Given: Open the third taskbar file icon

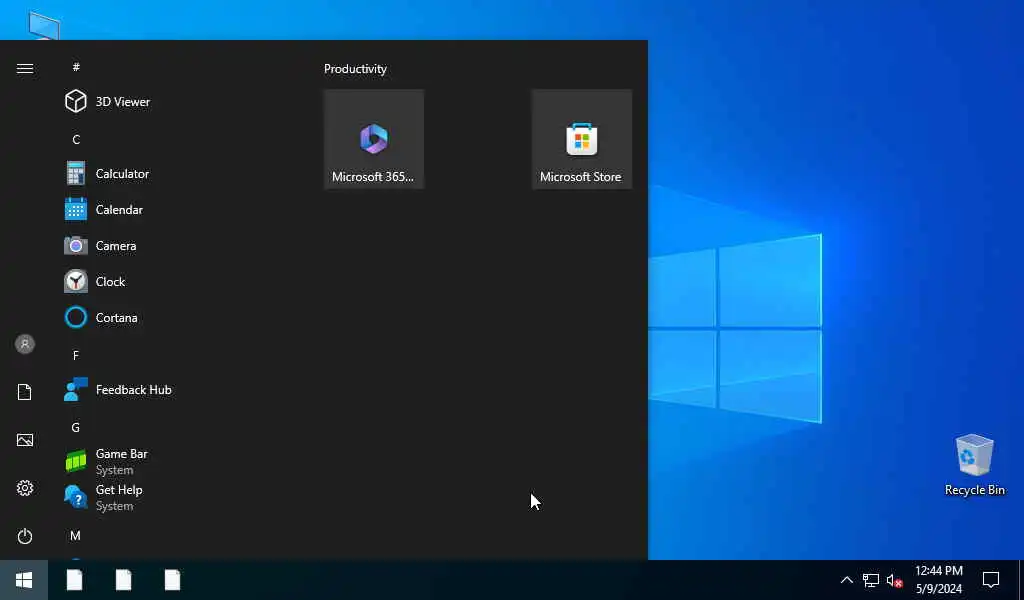Looking at the screenshot, I should pyautogui.click(x=172, y=580).
